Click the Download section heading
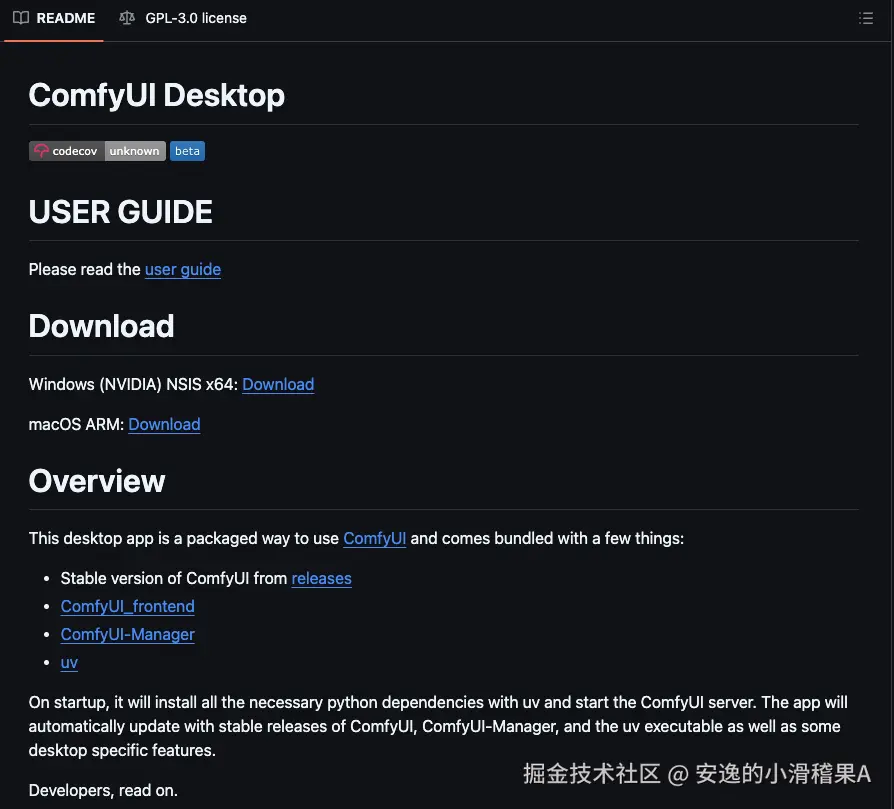Screen dimensions: 894x809 (x=101, y=326)
